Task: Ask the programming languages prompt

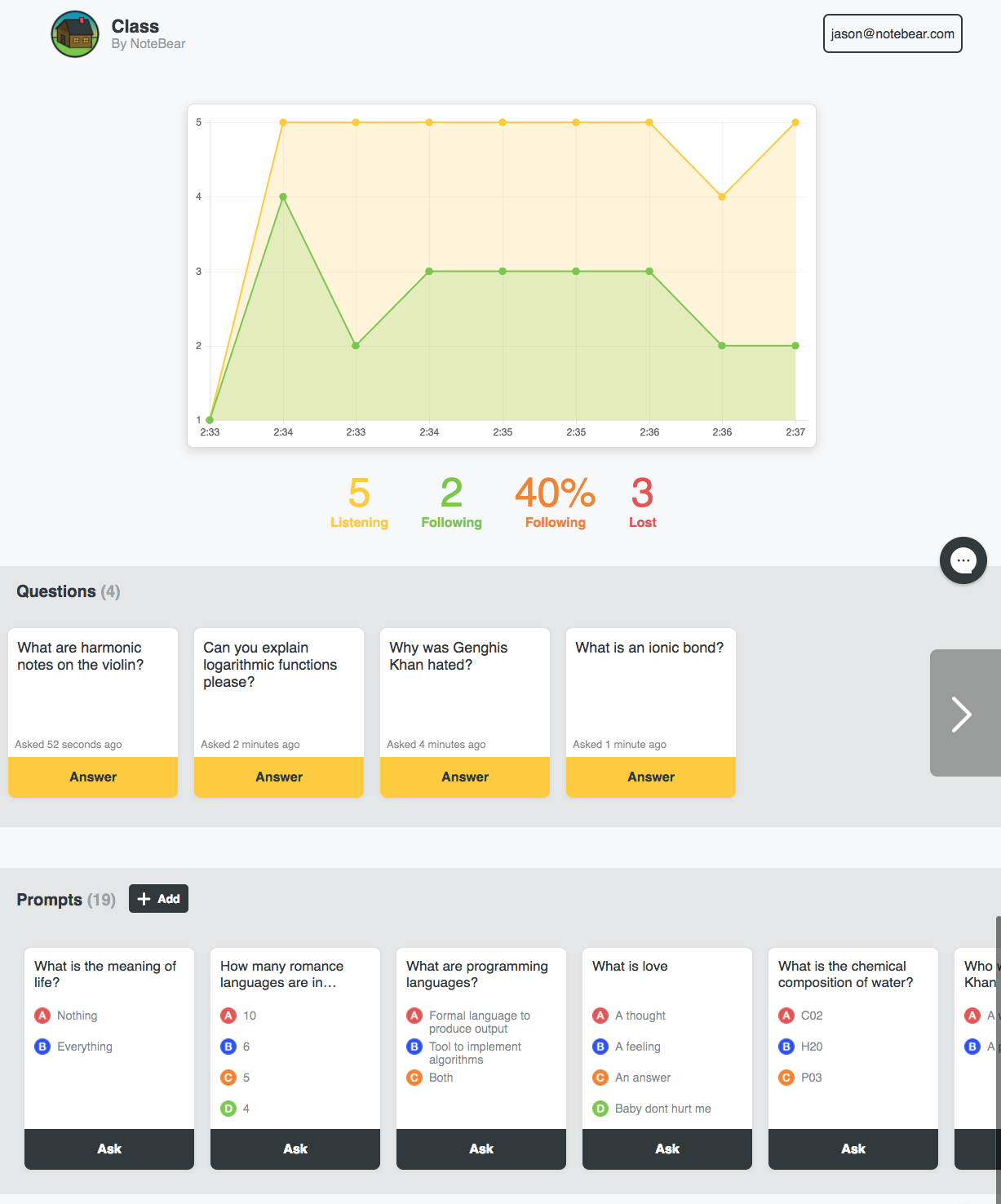Action: click(x=481, y=1149)
